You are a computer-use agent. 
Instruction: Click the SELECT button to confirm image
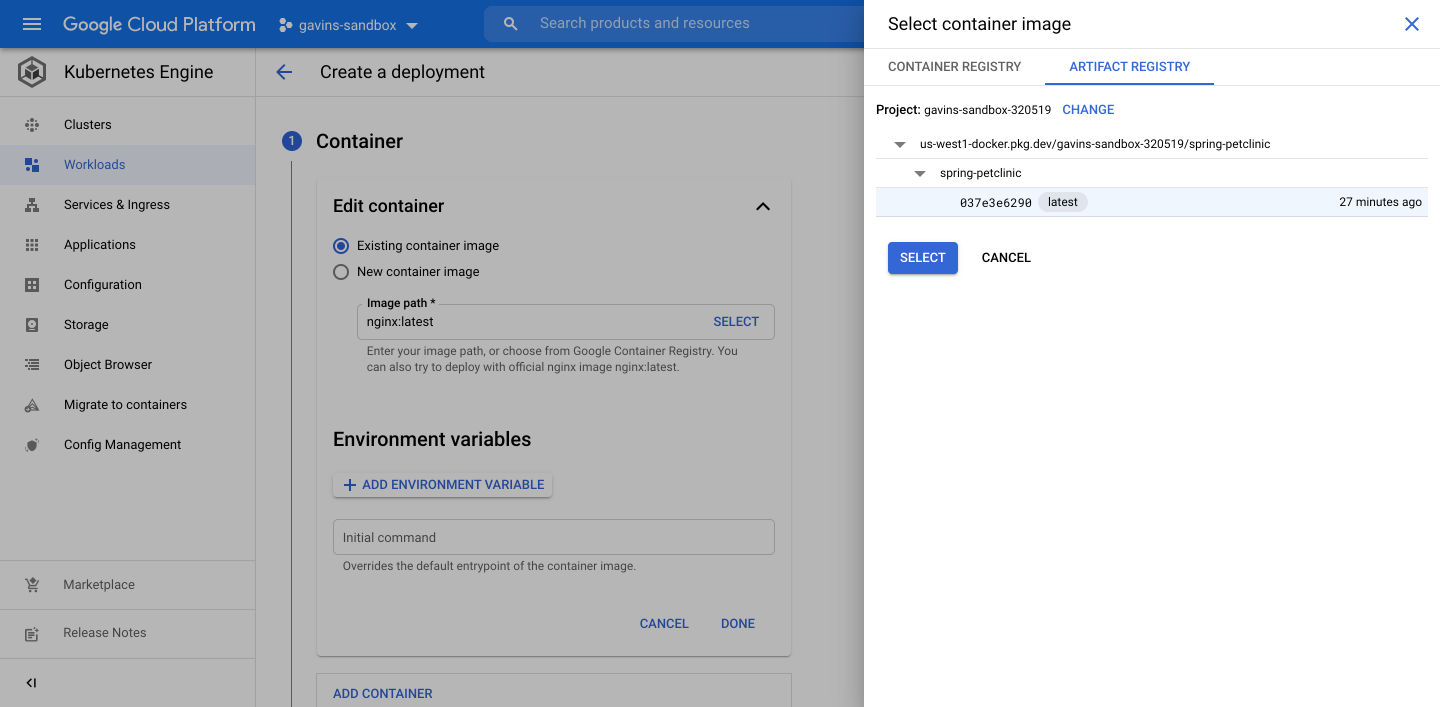[x=922, y=257]
